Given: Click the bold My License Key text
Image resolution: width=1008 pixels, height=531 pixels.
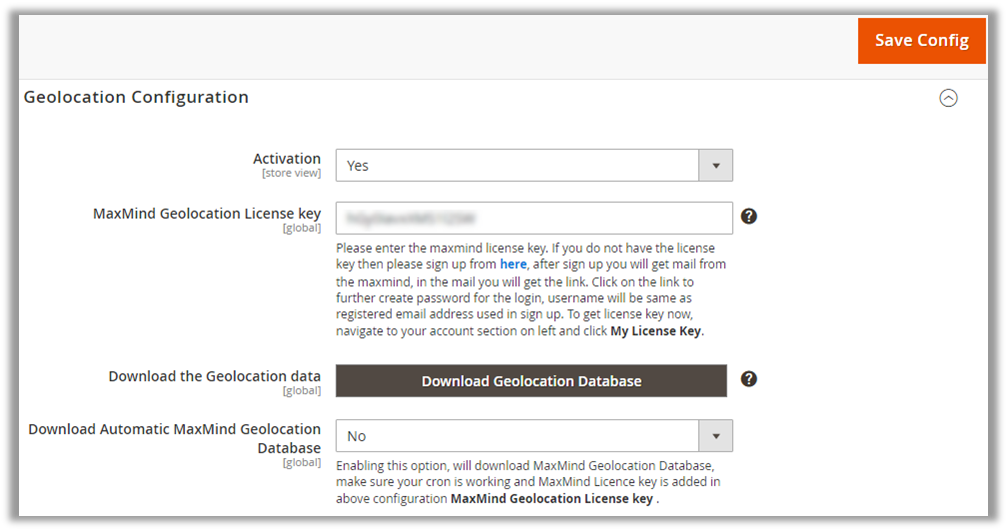Looking at the screenshot, I should (656, 331).
